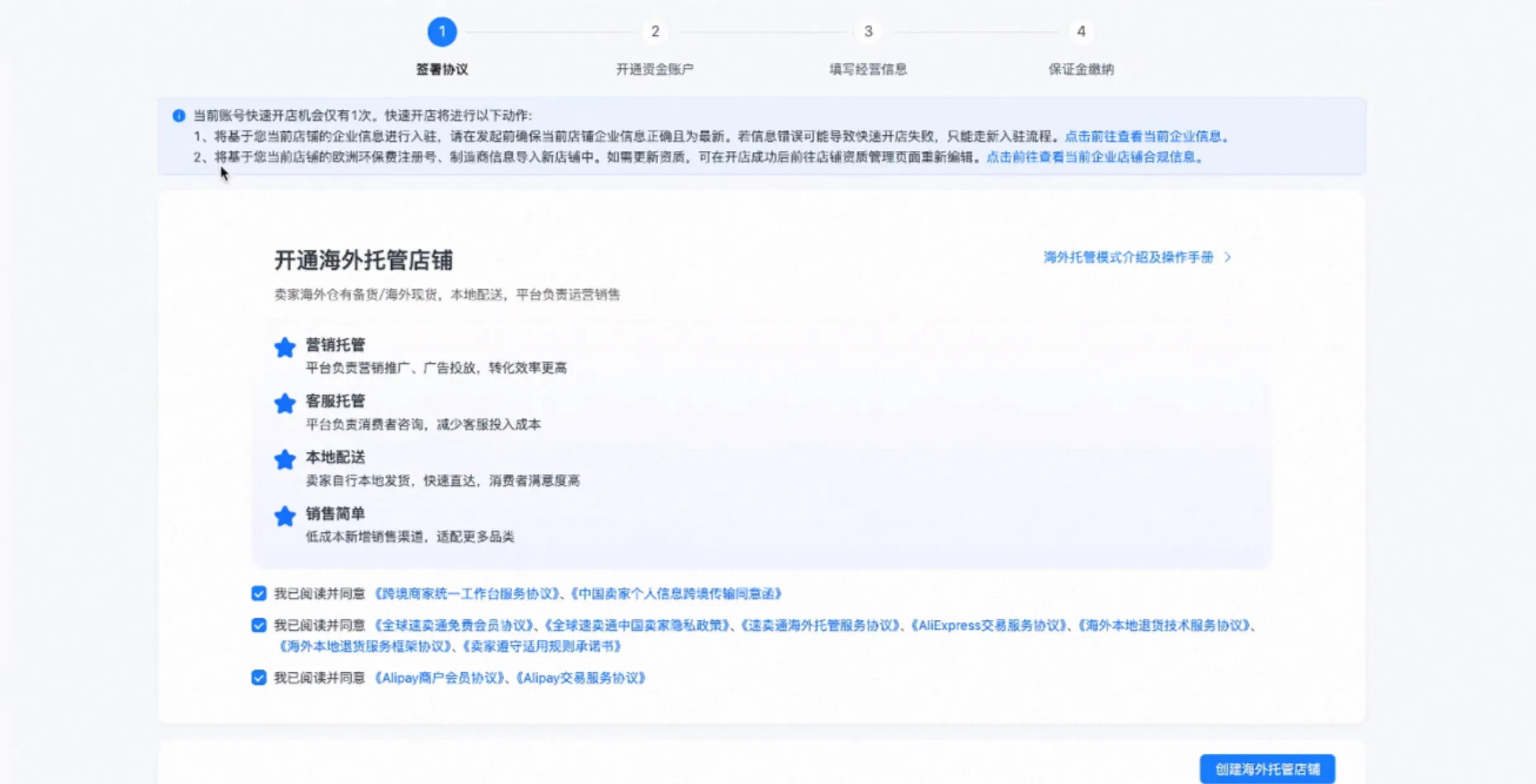Screen dimensions: 1536x784
Task: Select the 保证金缴纳 step label
Action: point(1081,69)
